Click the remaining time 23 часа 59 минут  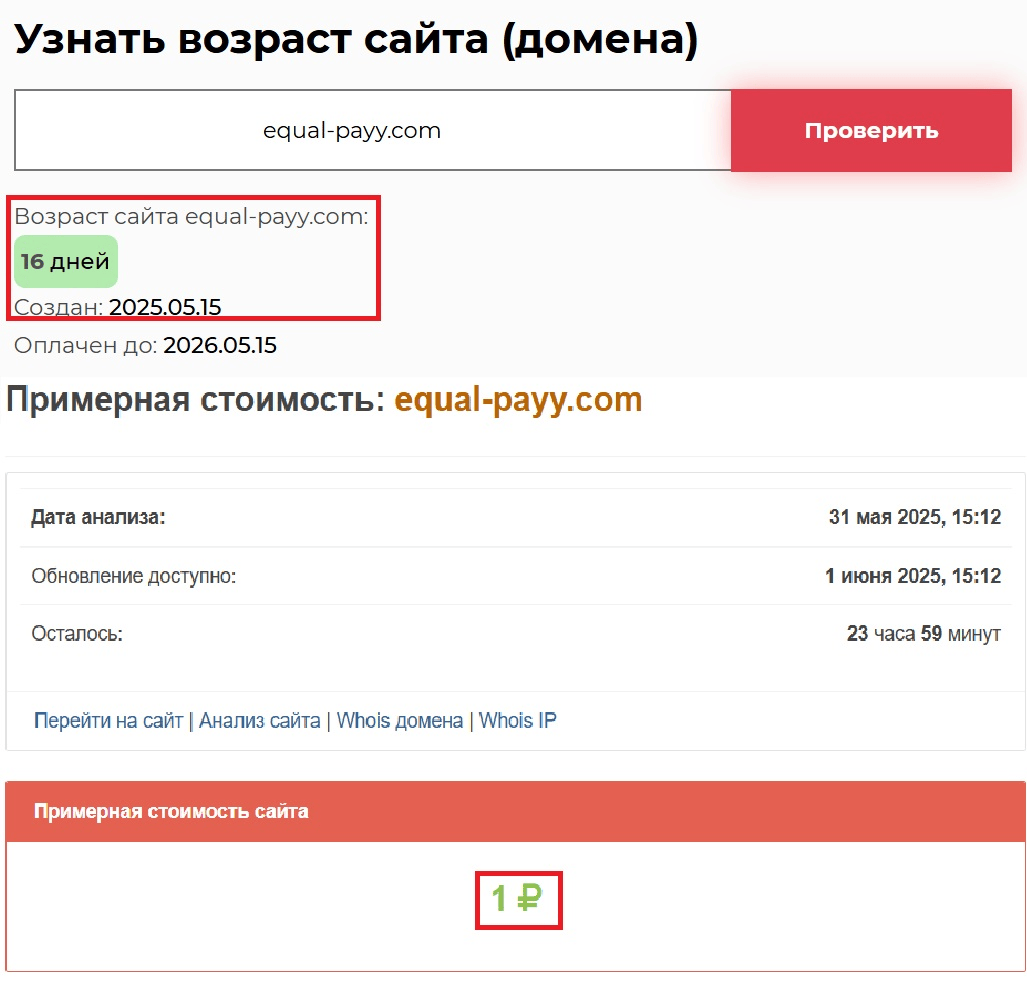923,634
